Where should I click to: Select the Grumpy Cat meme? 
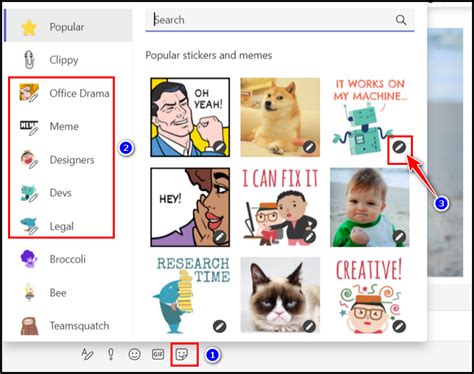point(280,295)
